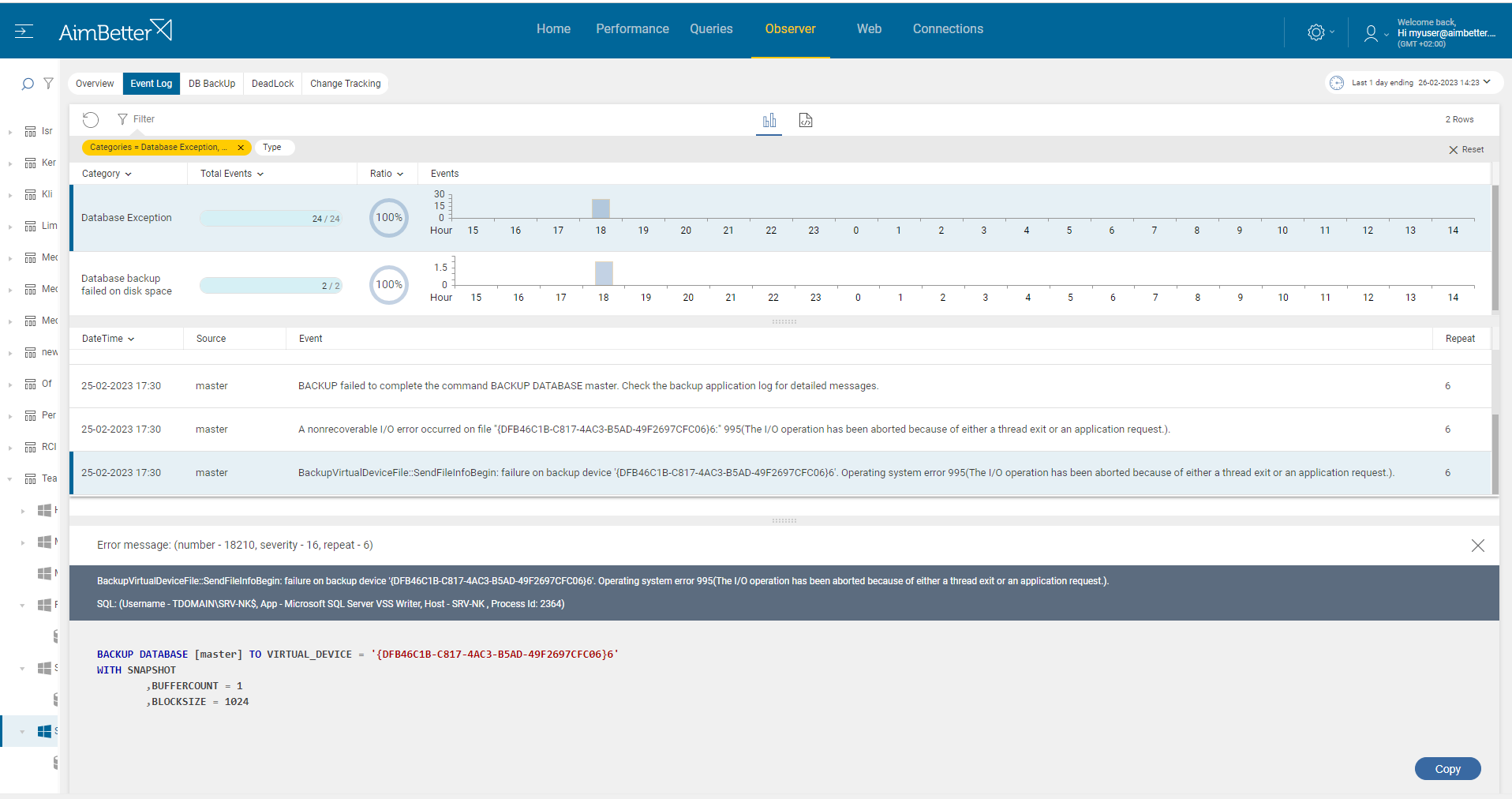Remove the Database Exception categories filter

241,147
